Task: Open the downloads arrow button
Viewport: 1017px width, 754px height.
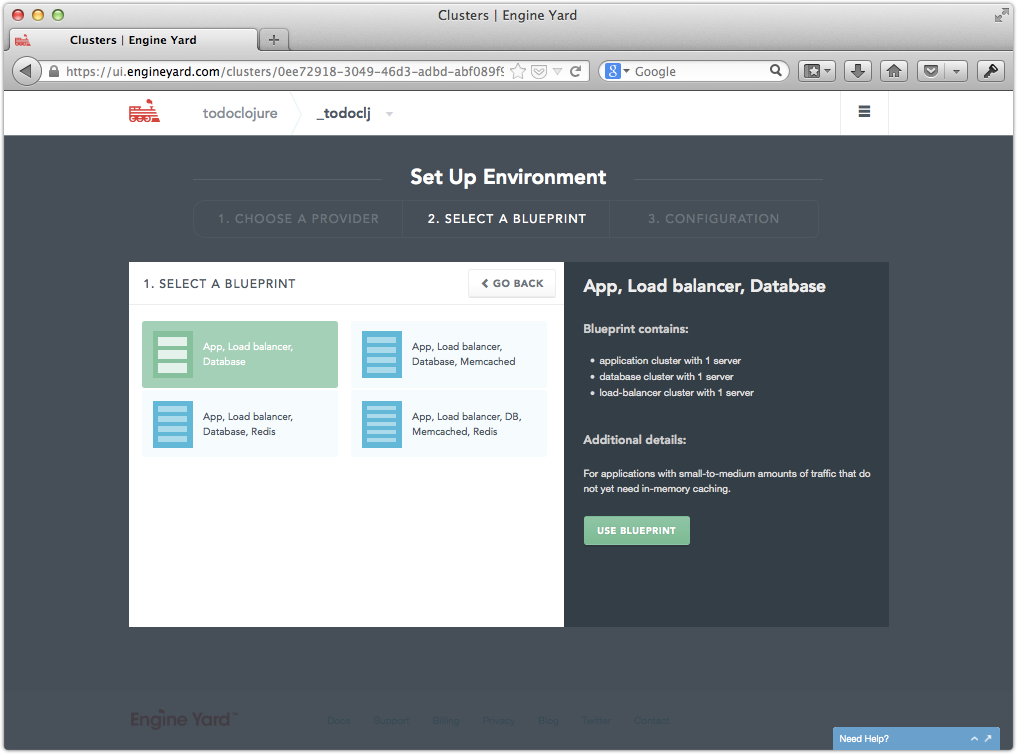Action: (857, 71)
